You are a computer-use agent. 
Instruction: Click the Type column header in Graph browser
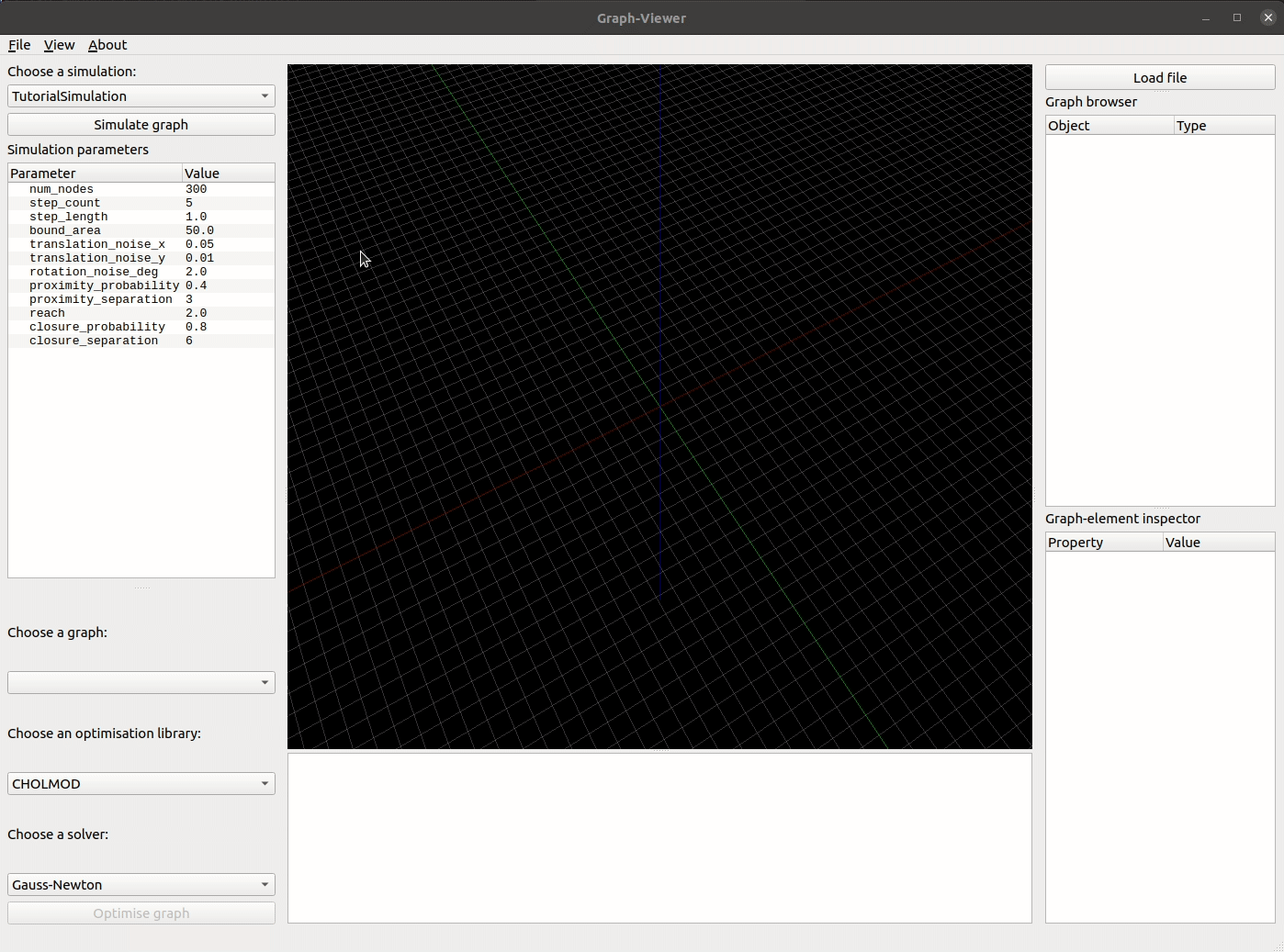coord(1224,125)
